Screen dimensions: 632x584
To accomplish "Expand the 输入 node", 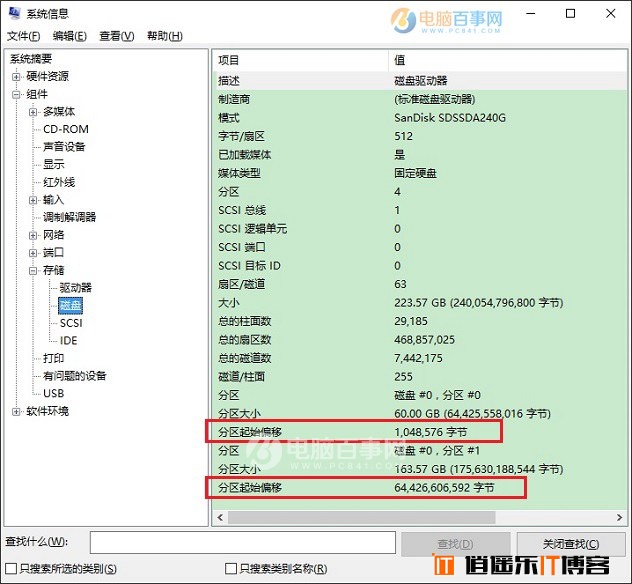I will click(x=33, y=200).
